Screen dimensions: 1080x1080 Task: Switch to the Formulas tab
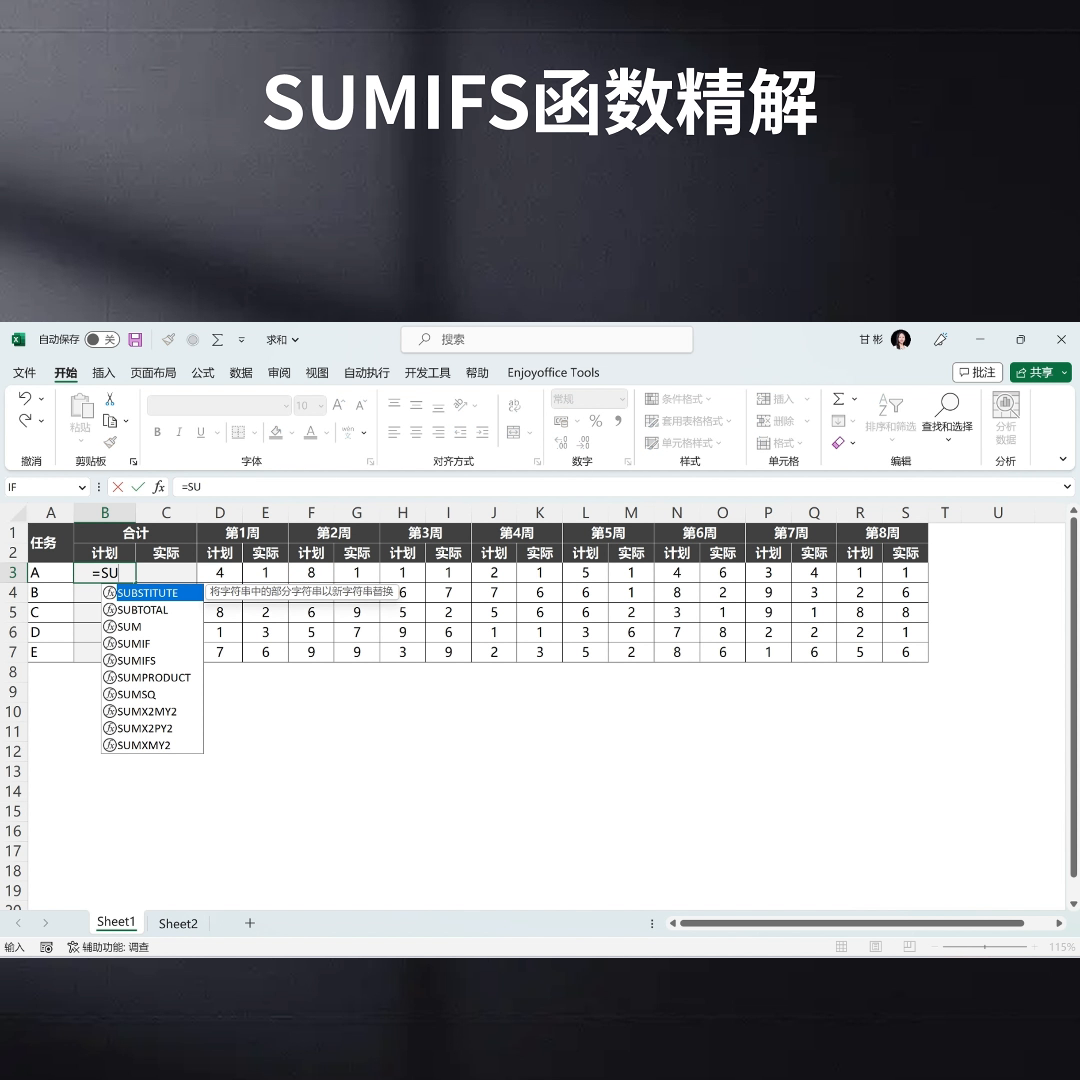click(x=202, y=373)
